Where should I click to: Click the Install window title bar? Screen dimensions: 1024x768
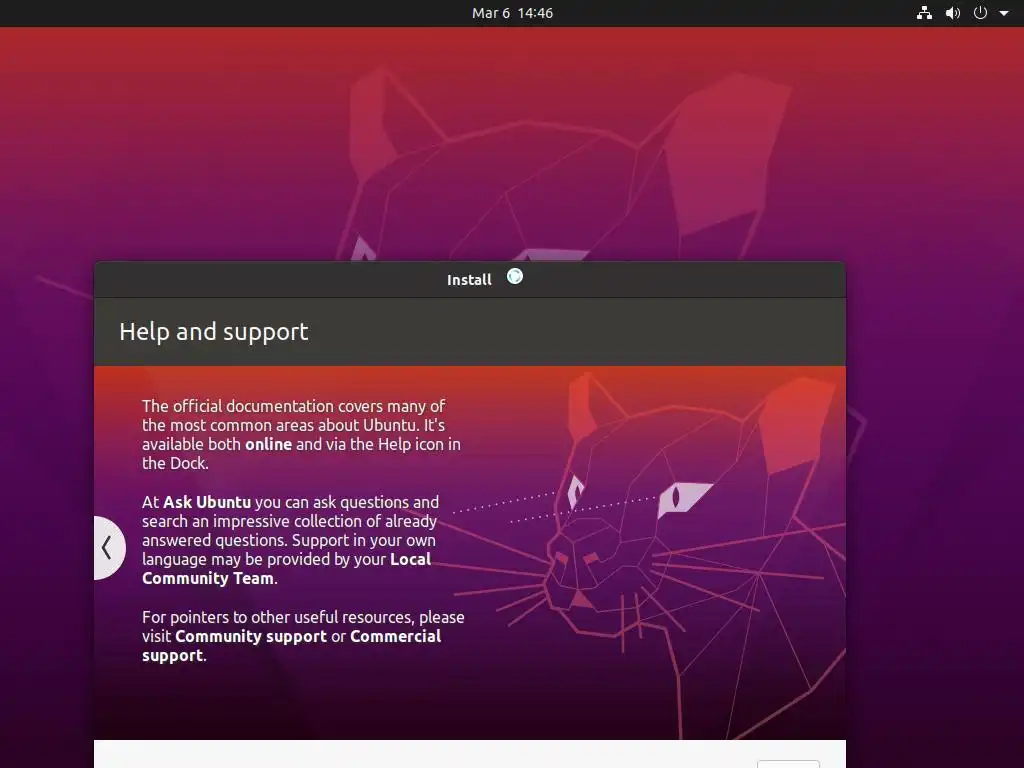coord(470,280)
